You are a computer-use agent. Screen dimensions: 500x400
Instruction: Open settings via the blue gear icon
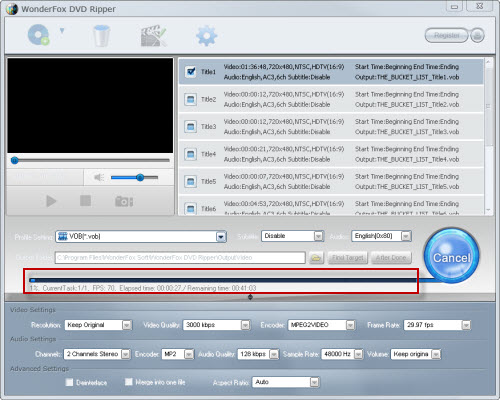point(206,36)
